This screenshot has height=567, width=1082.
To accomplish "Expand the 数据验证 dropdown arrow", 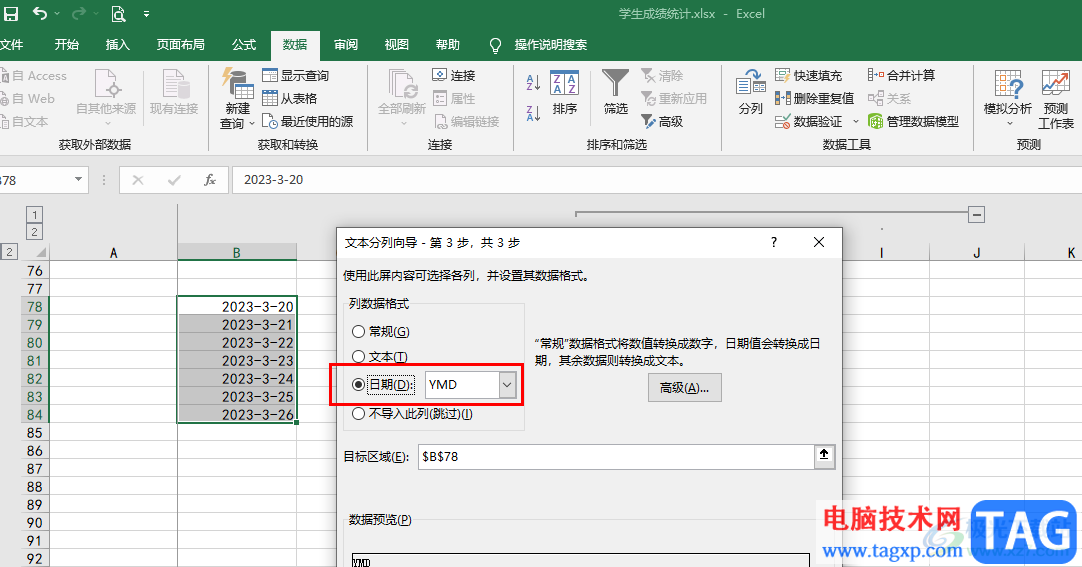I will pyautogui.click(x=856, y=121).
